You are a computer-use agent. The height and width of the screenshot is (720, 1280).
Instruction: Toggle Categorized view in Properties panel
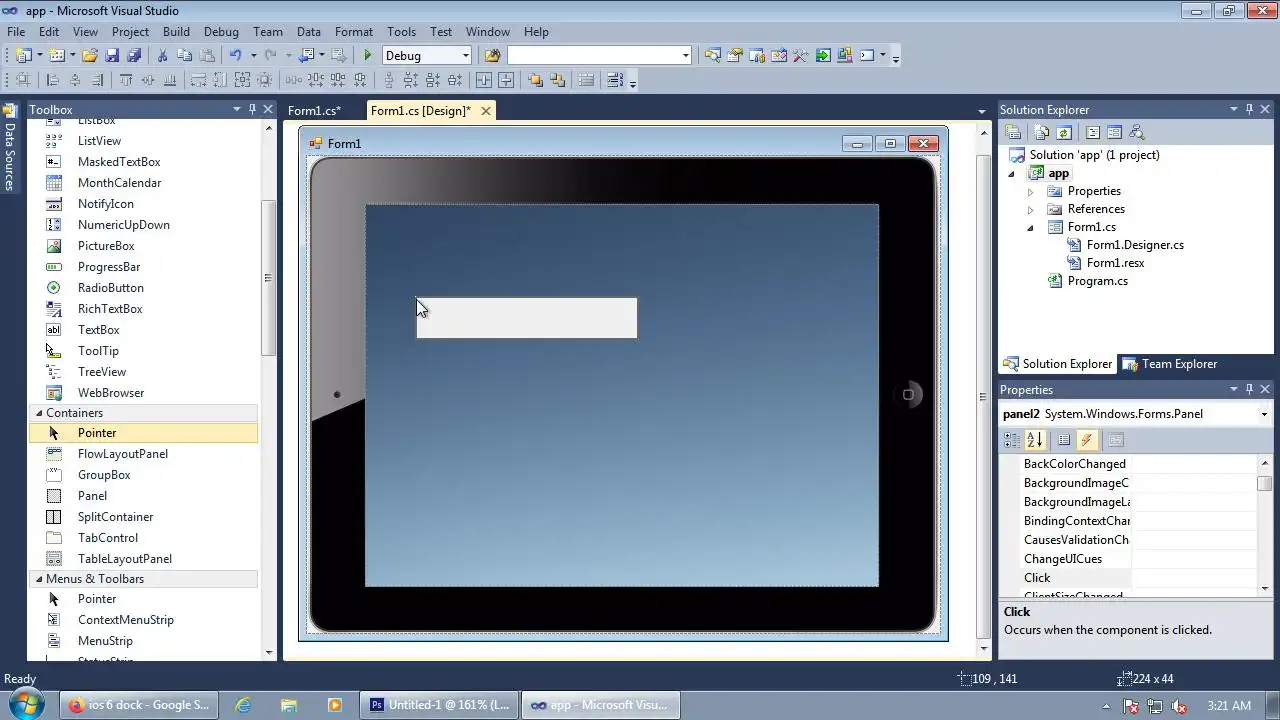pyautogui.click(x=1013, y=440)
